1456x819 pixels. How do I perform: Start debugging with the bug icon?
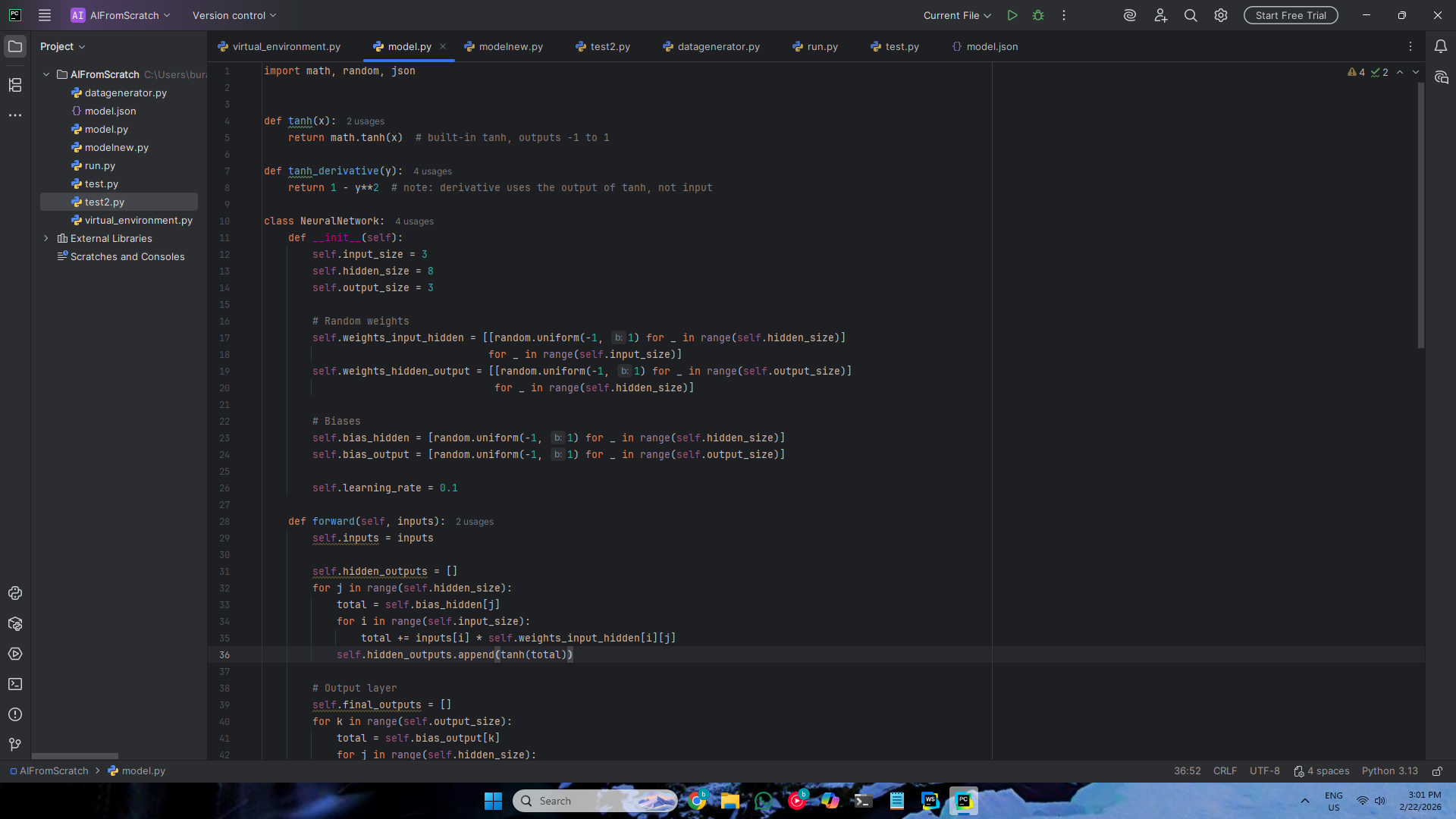pos(1038,15)
